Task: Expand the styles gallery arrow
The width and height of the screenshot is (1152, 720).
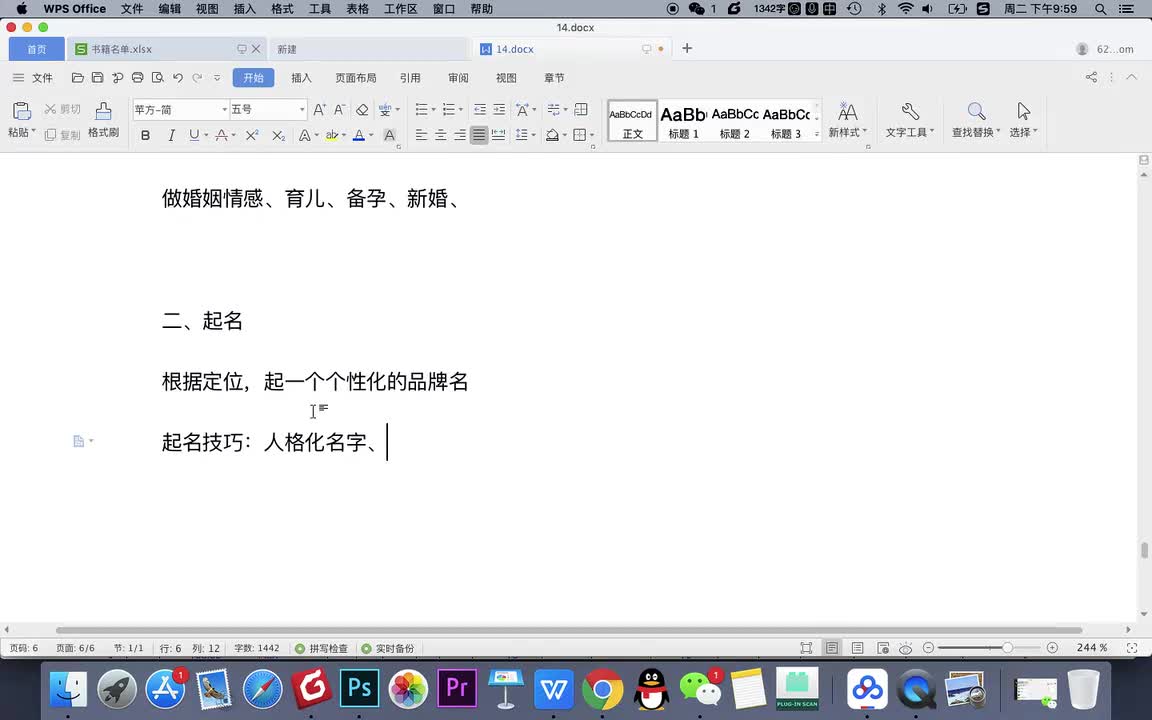Action: click(817, 134)
